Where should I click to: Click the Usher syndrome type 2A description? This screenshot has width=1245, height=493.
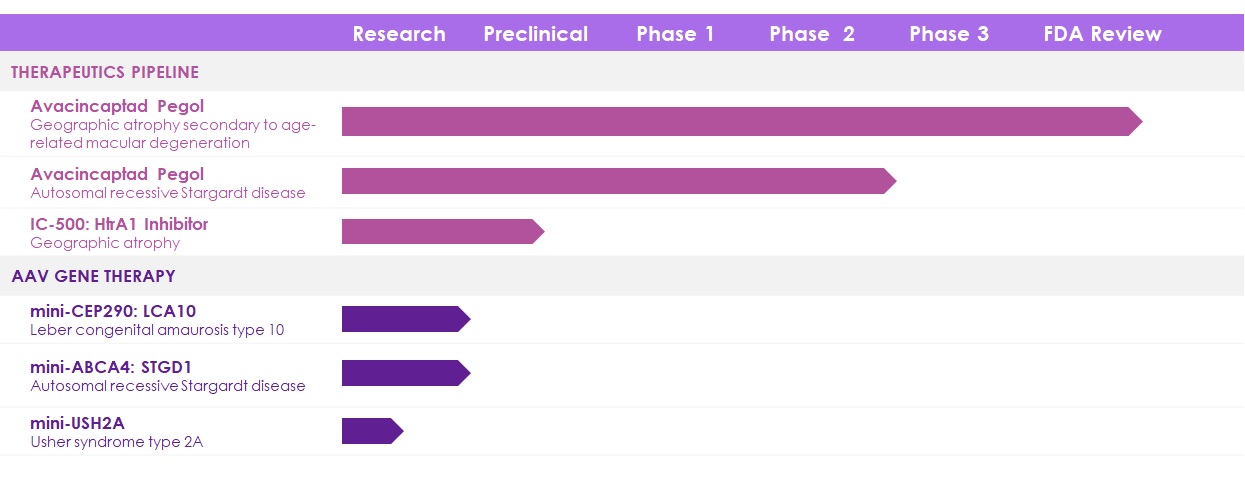116,442
